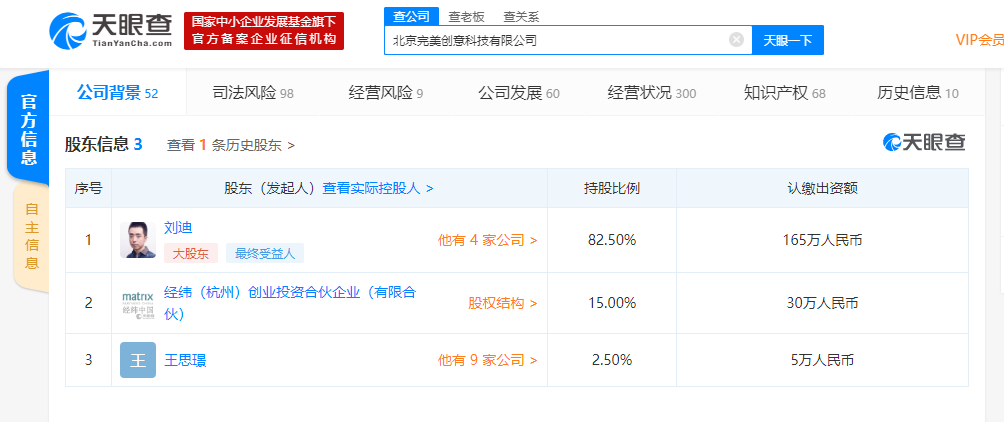Click Liu Di's profile photo

click(x=138, y=240)
